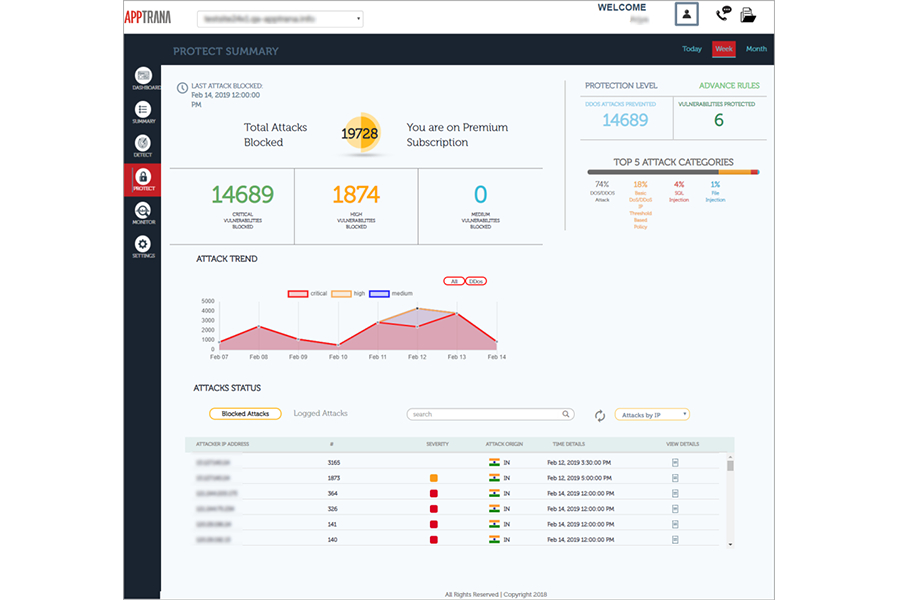Toggle the high legend in Attack Trend
Screen dimensions: 900x600
click(341, 293)
